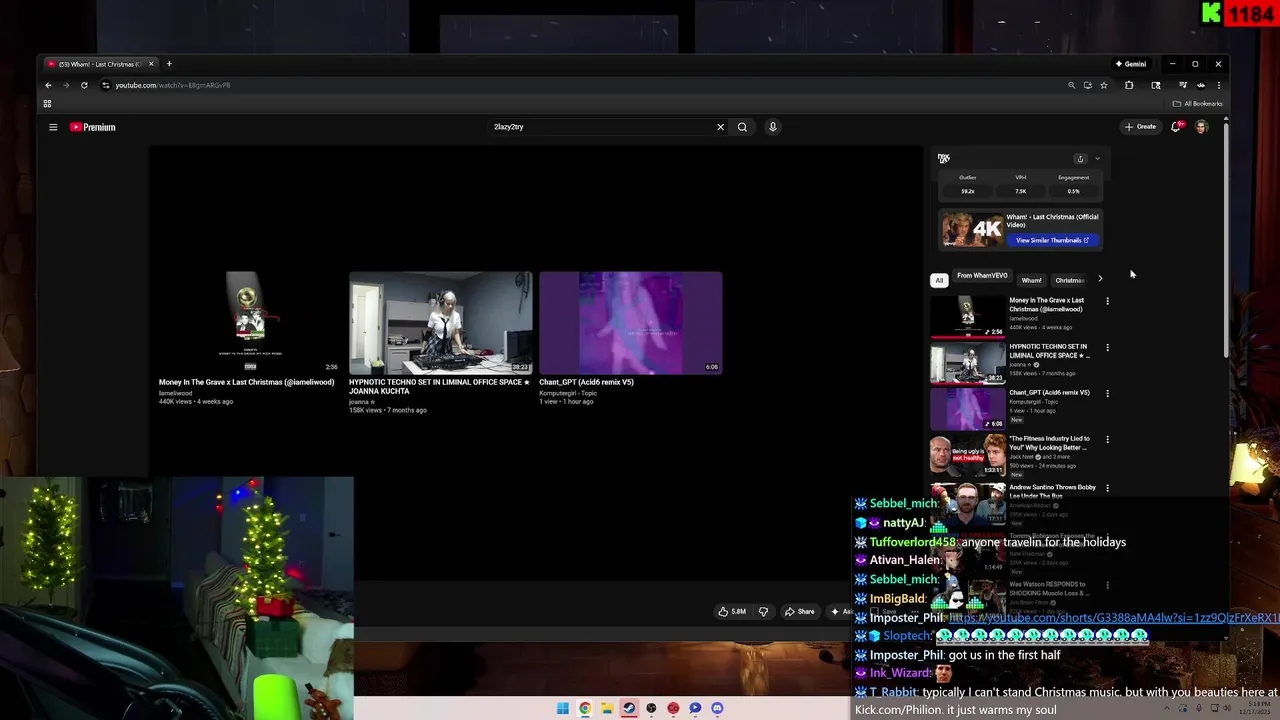The image size is (1280, 720).
Task: Open File Explorer from the taskbar
Action: tap(607, 708)
